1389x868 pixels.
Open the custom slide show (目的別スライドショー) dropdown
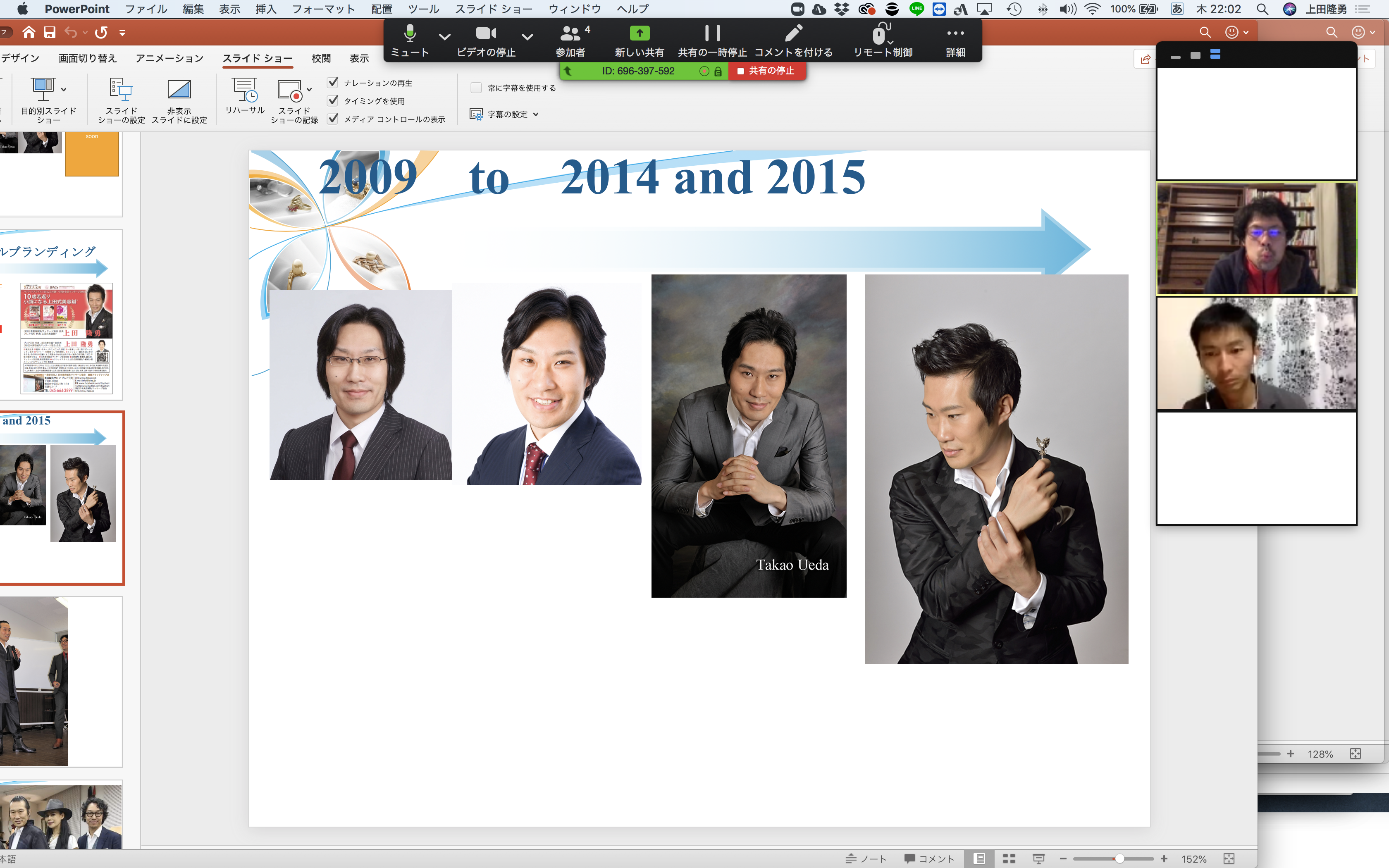pyautogui.click(x=63, y=90)
